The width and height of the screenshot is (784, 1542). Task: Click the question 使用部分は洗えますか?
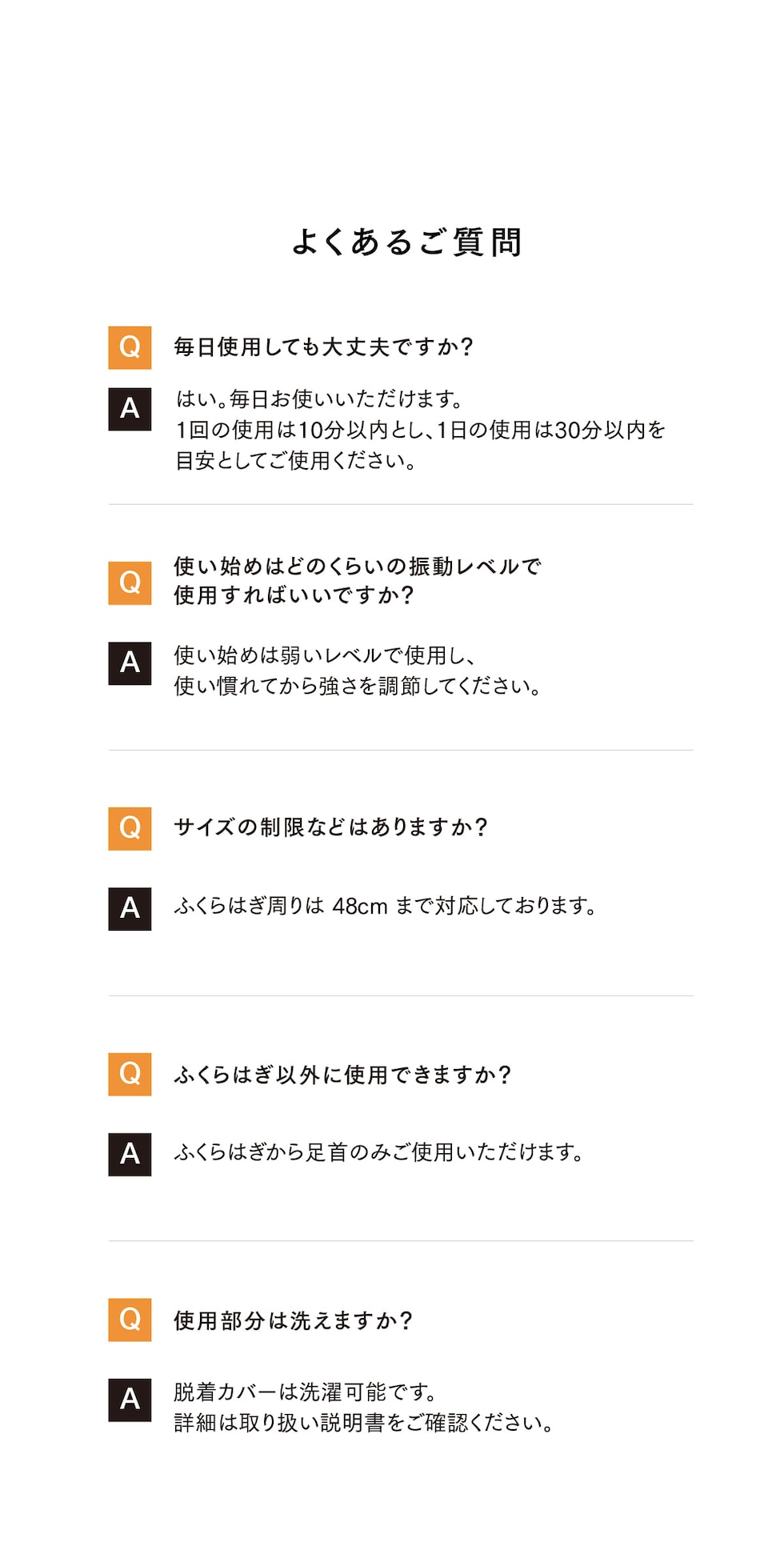(x=293, y=1320)
